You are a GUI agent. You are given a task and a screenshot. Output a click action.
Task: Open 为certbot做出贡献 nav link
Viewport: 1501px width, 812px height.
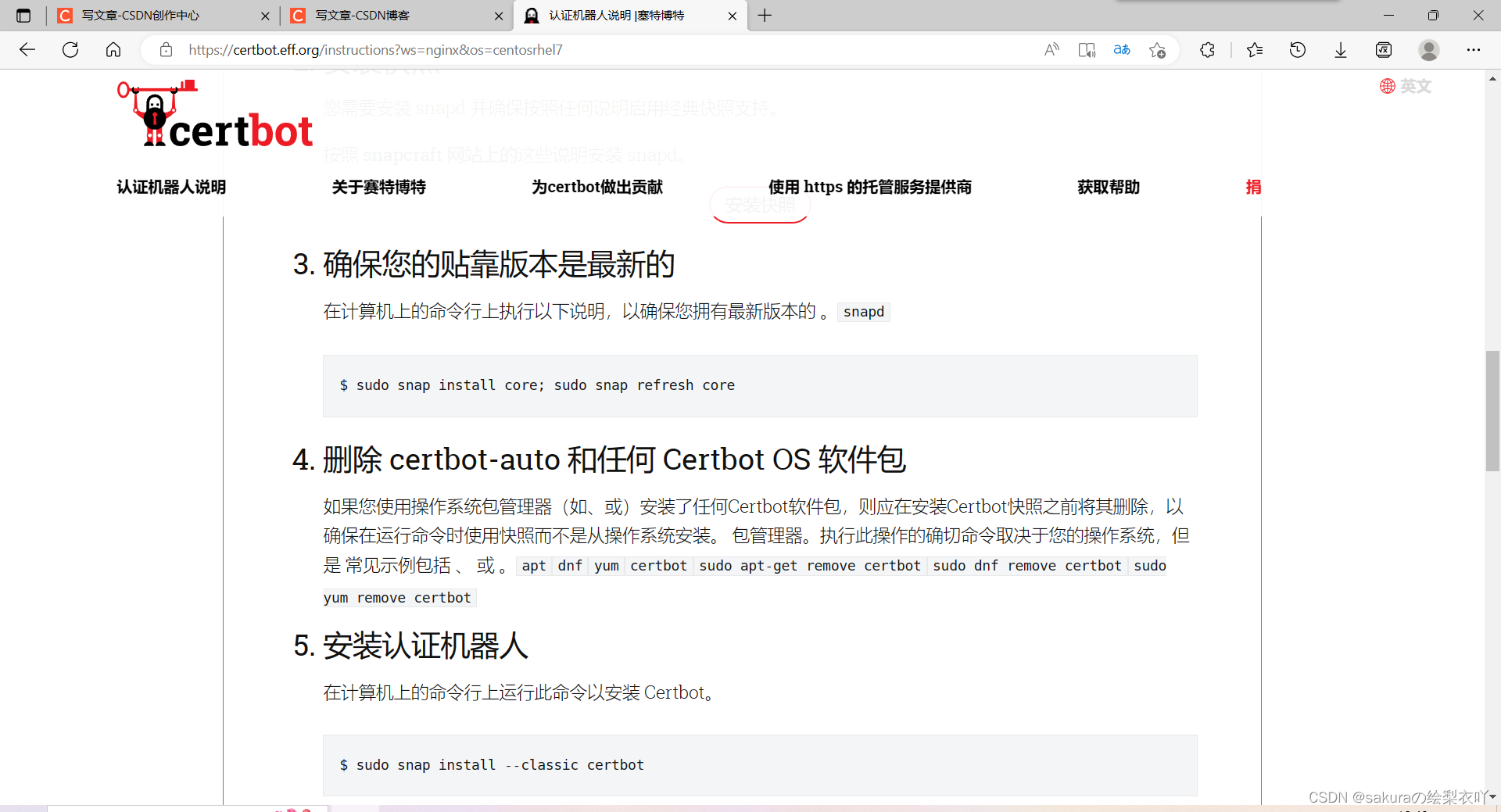tap(597, 187)
